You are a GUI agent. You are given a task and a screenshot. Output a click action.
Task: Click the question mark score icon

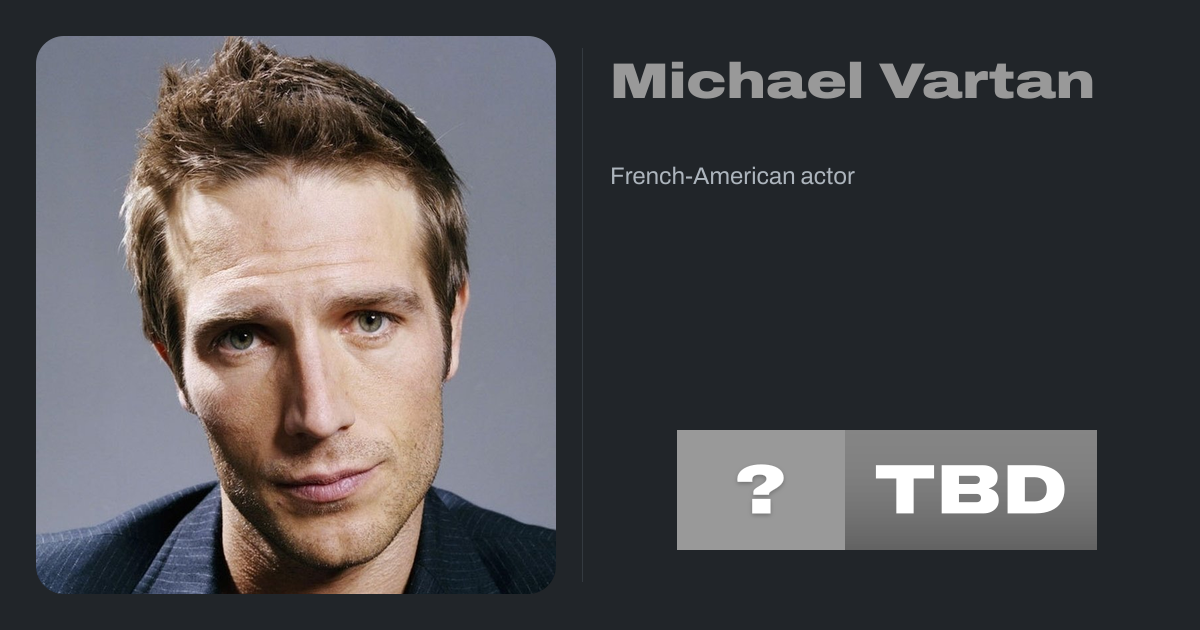click(760, 490)
